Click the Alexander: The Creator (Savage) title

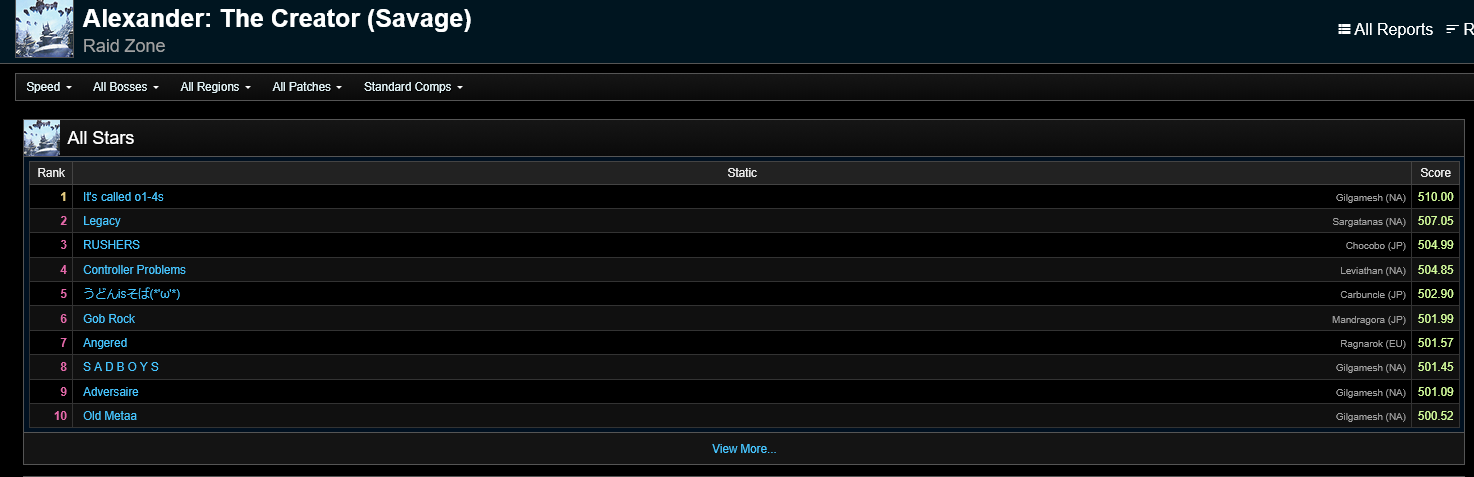coord(277,19)
